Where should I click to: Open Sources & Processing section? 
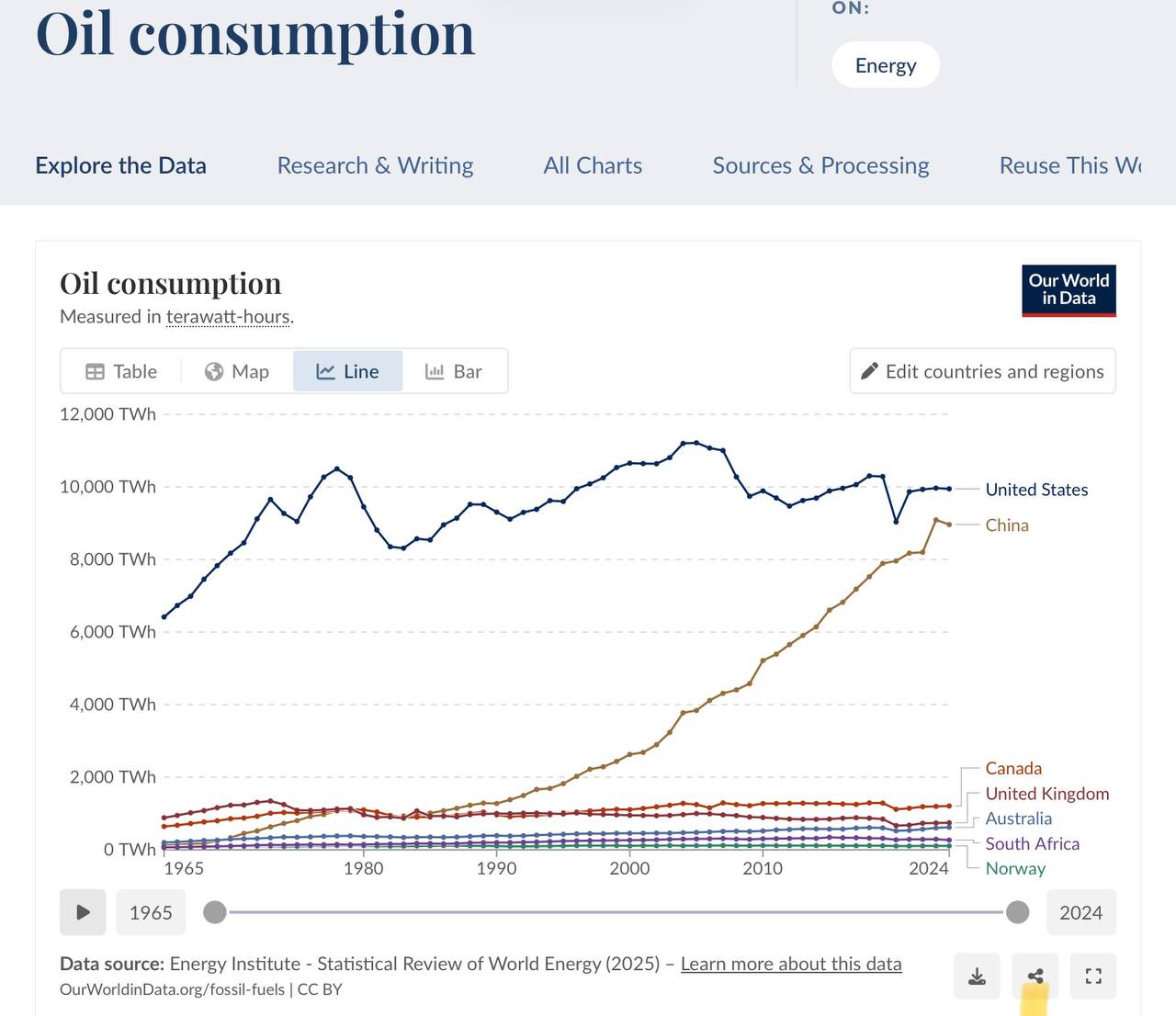pyautogui.click(x=820, y=165)
